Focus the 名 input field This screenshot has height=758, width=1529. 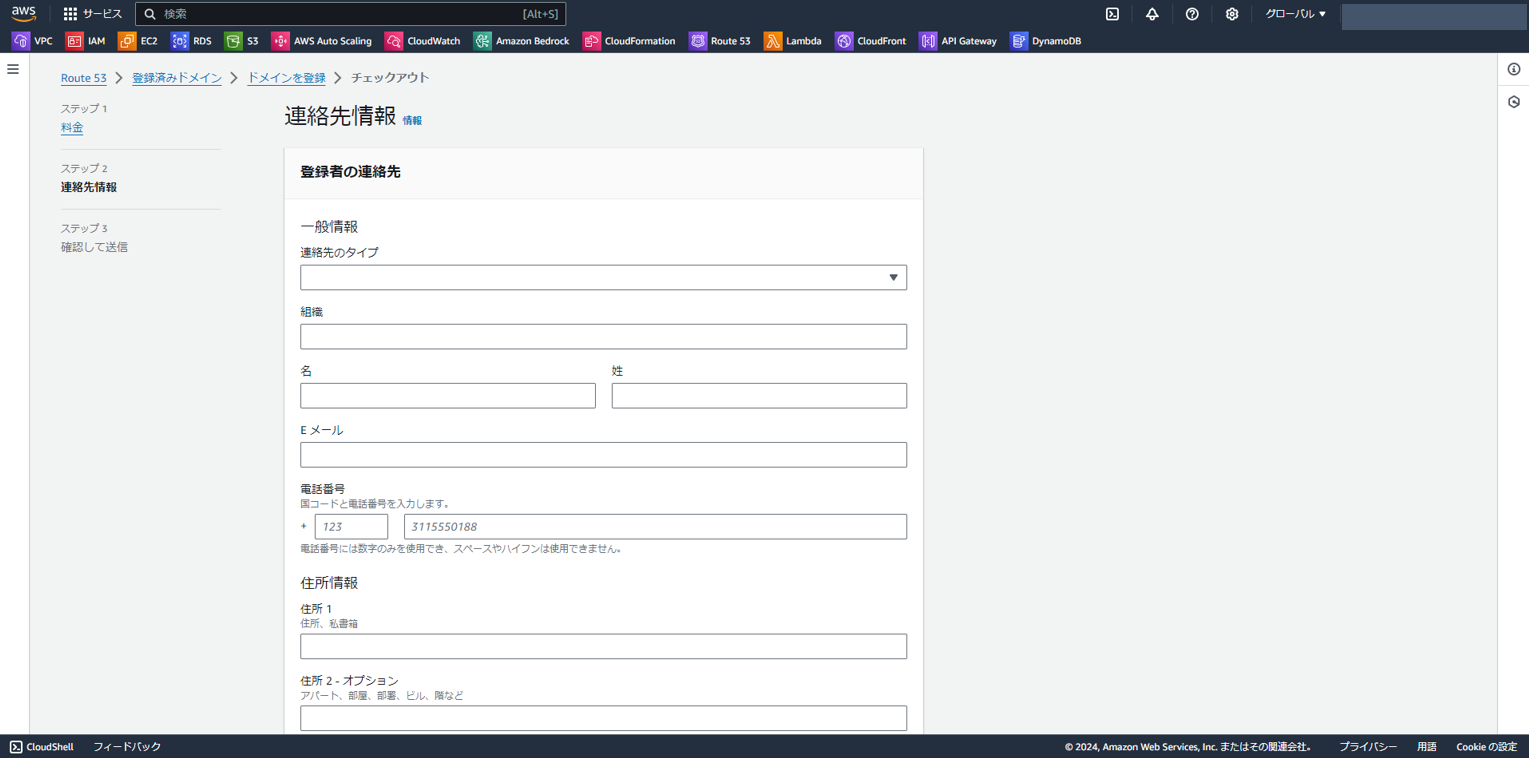pos(448,395)
